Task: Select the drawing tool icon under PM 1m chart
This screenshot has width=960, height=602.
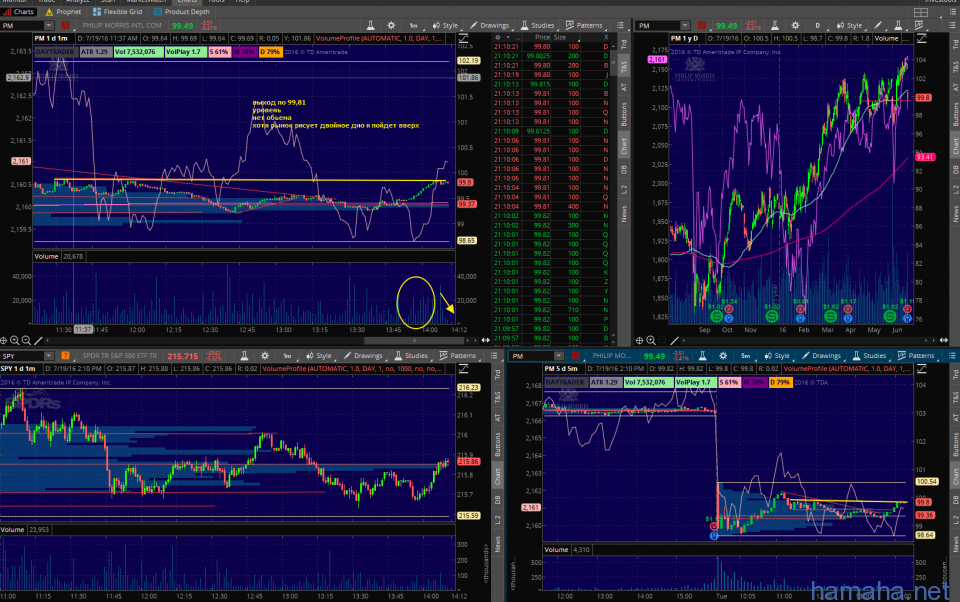Action: click(x=38, y=341)
